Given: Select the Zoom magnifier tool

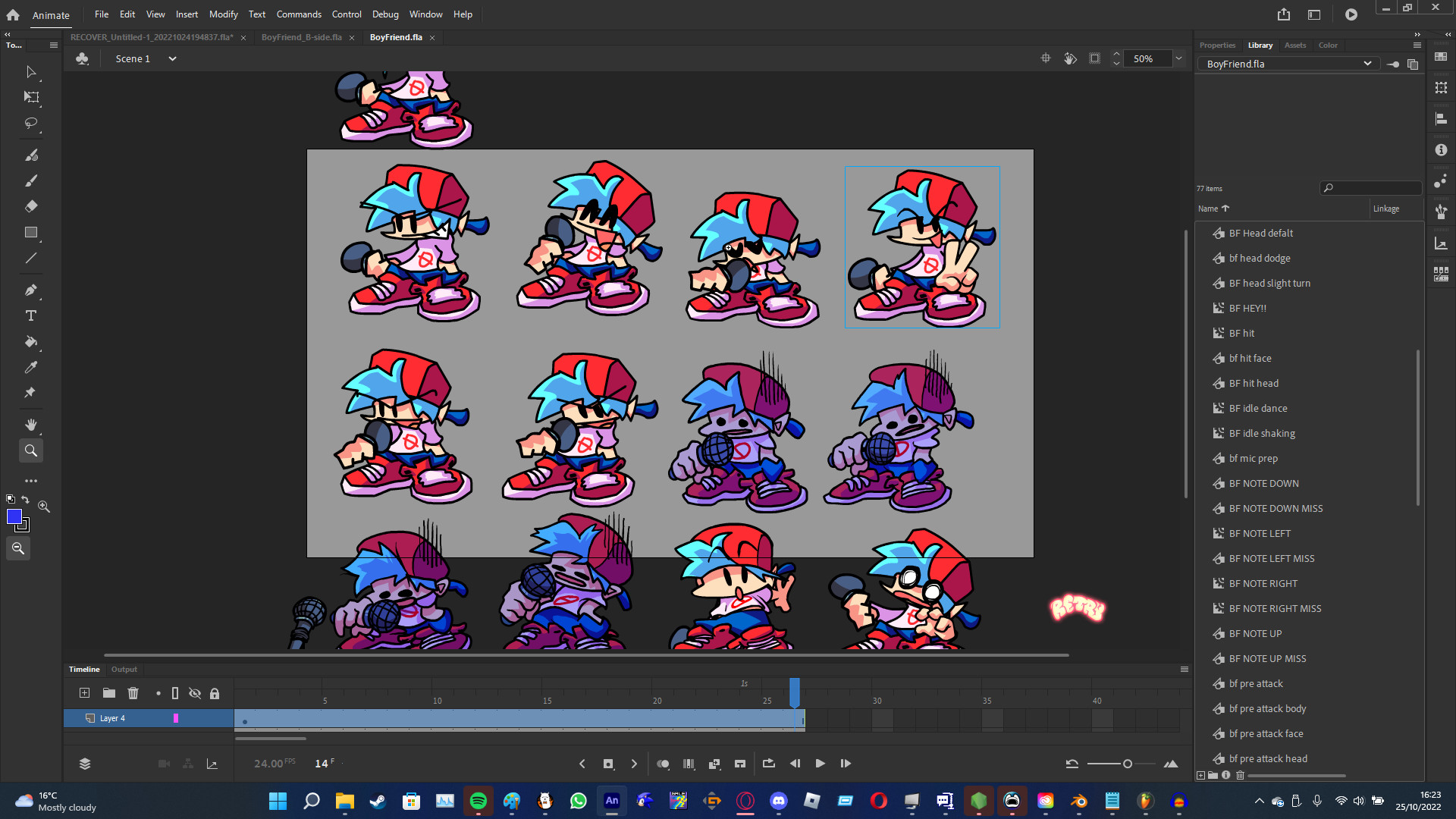Looking at the screenshot, I should pos(31,450).
